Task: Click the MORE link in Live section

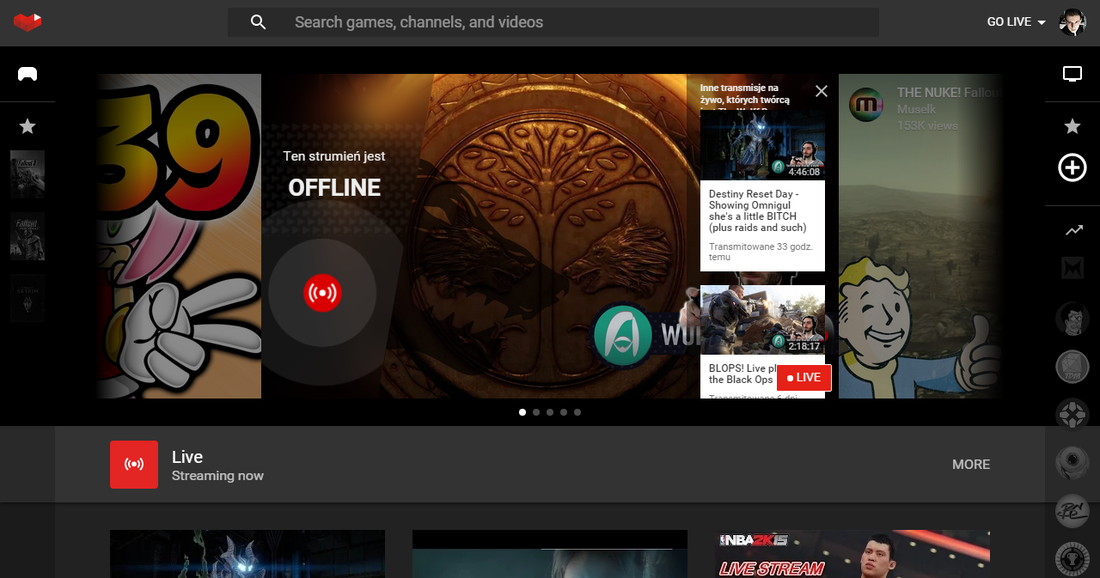Action: tap(970, 464)
